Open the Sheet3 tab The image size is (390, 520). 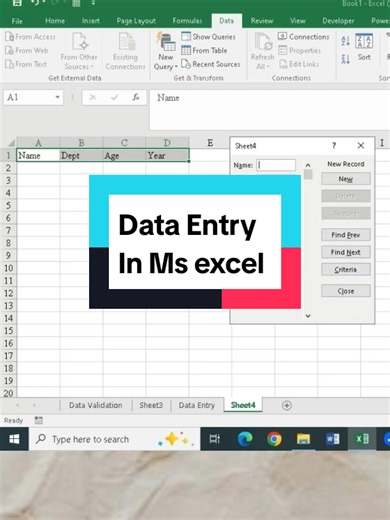(x=151, y=405)
